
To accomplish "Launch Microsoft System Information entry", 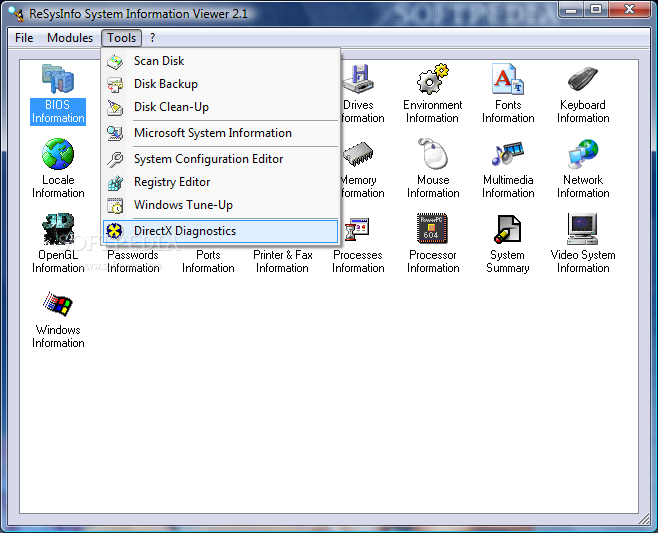I will coord(220,133).
